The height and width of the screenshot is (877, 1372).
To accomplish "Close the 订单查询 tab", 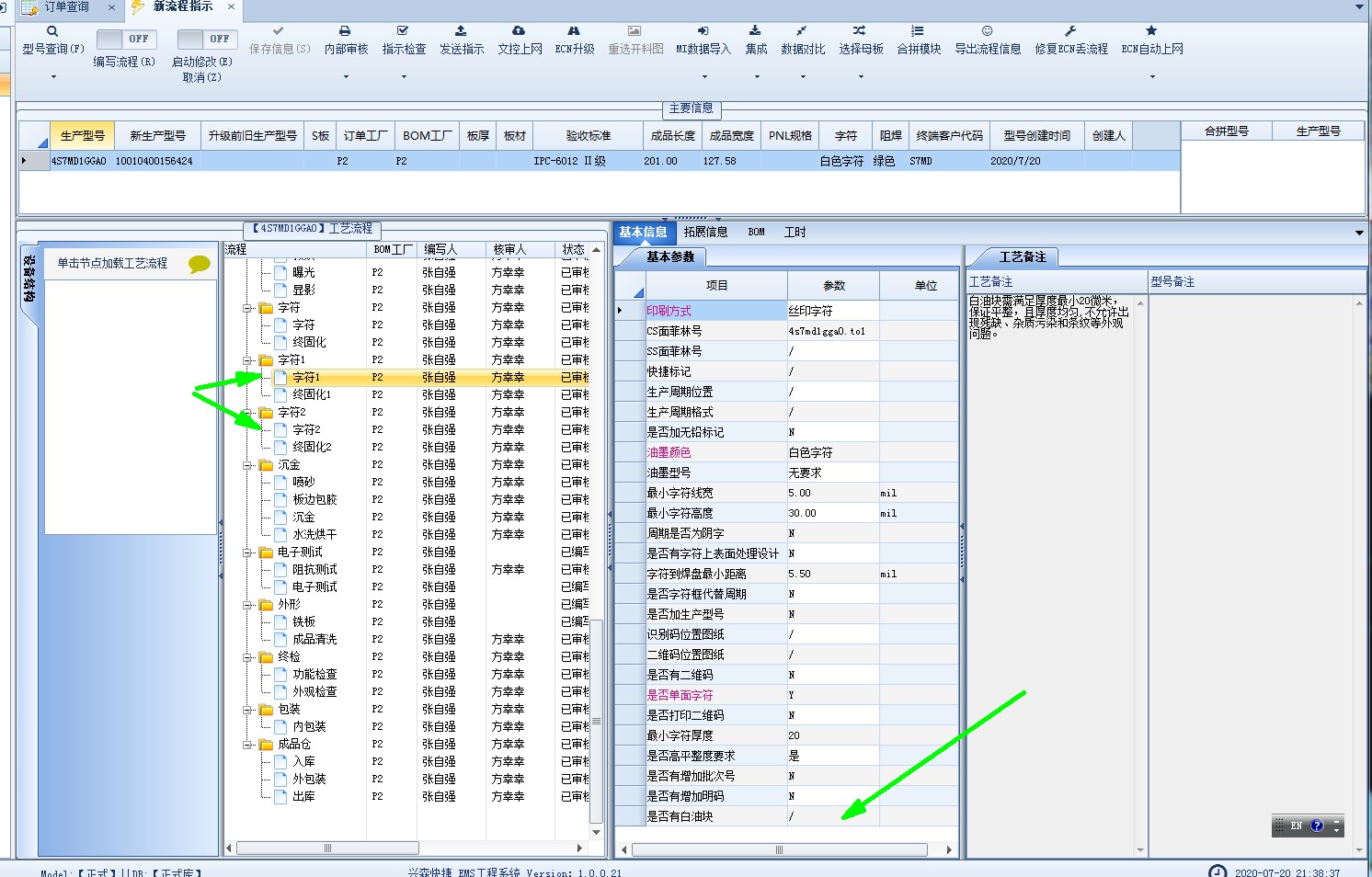I will click(x=111, y=7).
